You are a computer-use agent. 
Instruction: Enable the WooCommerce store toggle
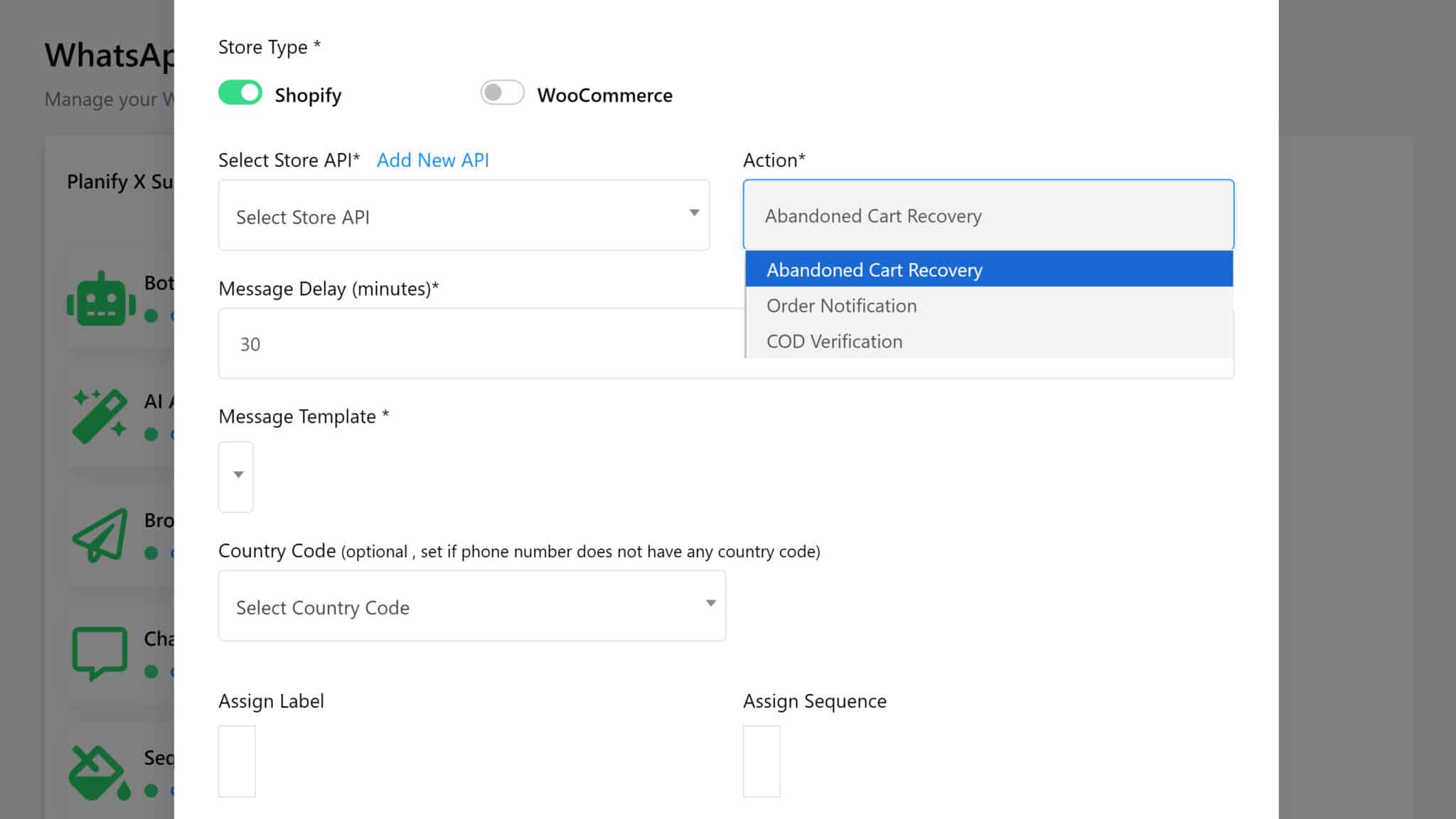tap(502, 93)
